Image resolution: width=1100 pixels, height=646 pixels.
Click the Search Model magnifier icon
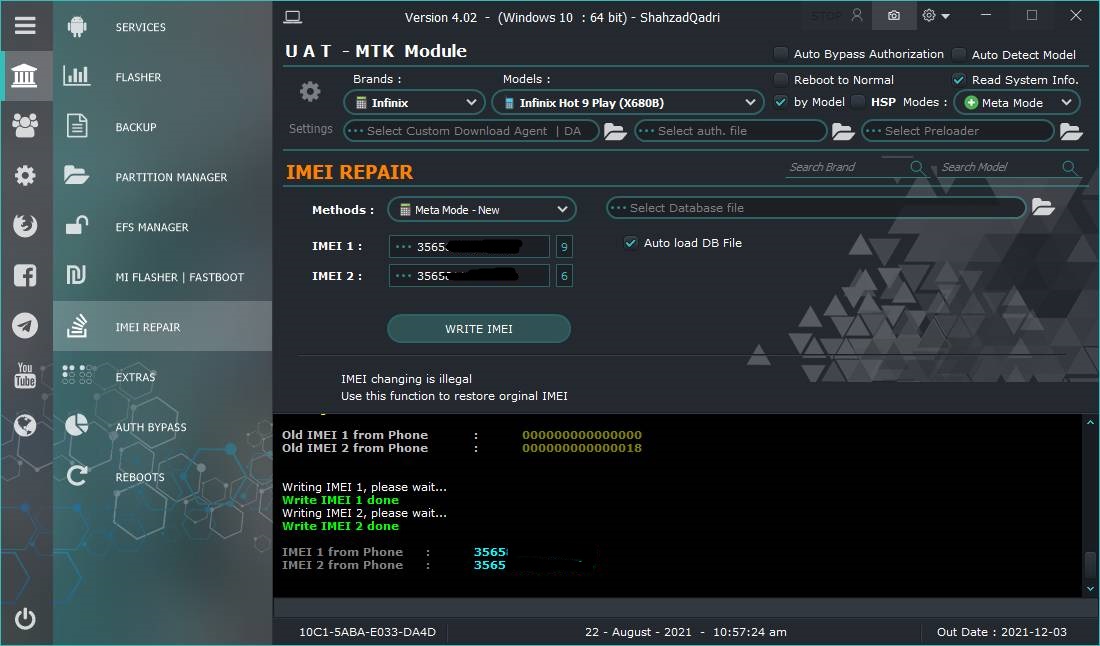1069,167
